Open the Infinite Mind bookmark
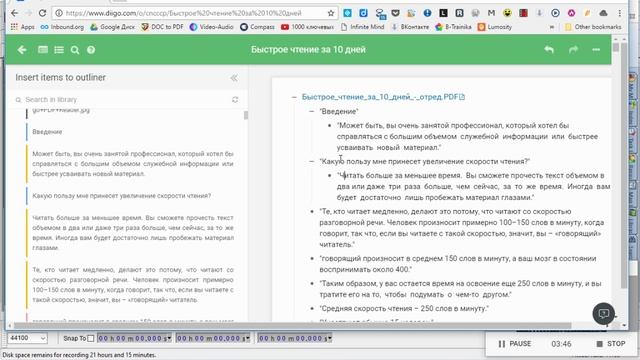The height and width of the screenshot is (360, 640). coord(362,27)
